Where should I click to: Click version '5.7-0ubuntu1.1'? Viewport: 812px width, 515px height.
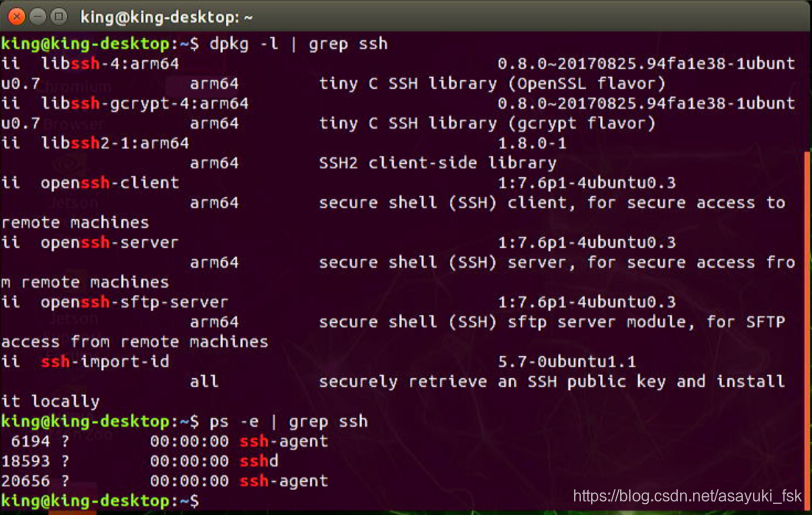(x=567, y=362)
